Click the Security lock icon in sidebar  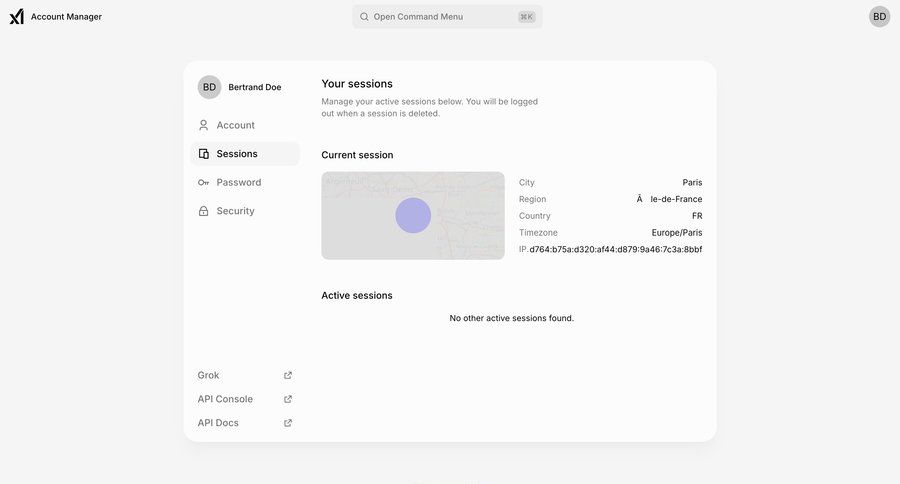(203, 211)
